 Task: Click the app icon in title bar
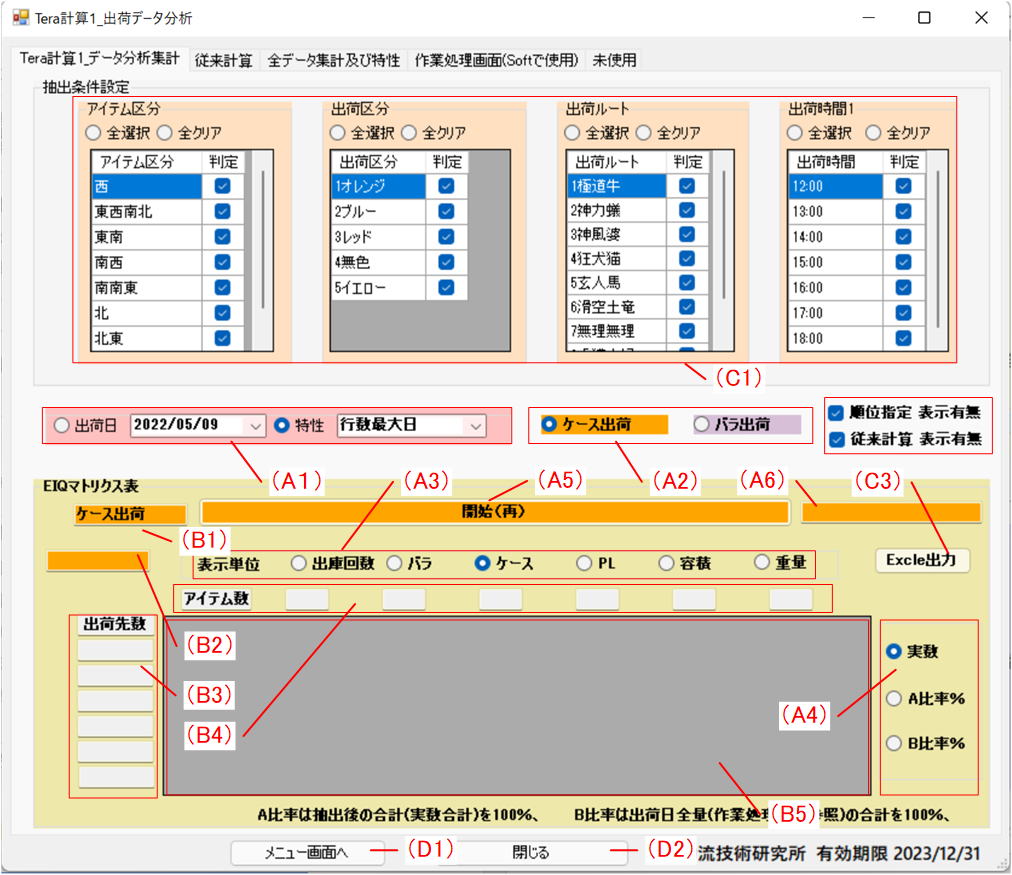[20, 18]
